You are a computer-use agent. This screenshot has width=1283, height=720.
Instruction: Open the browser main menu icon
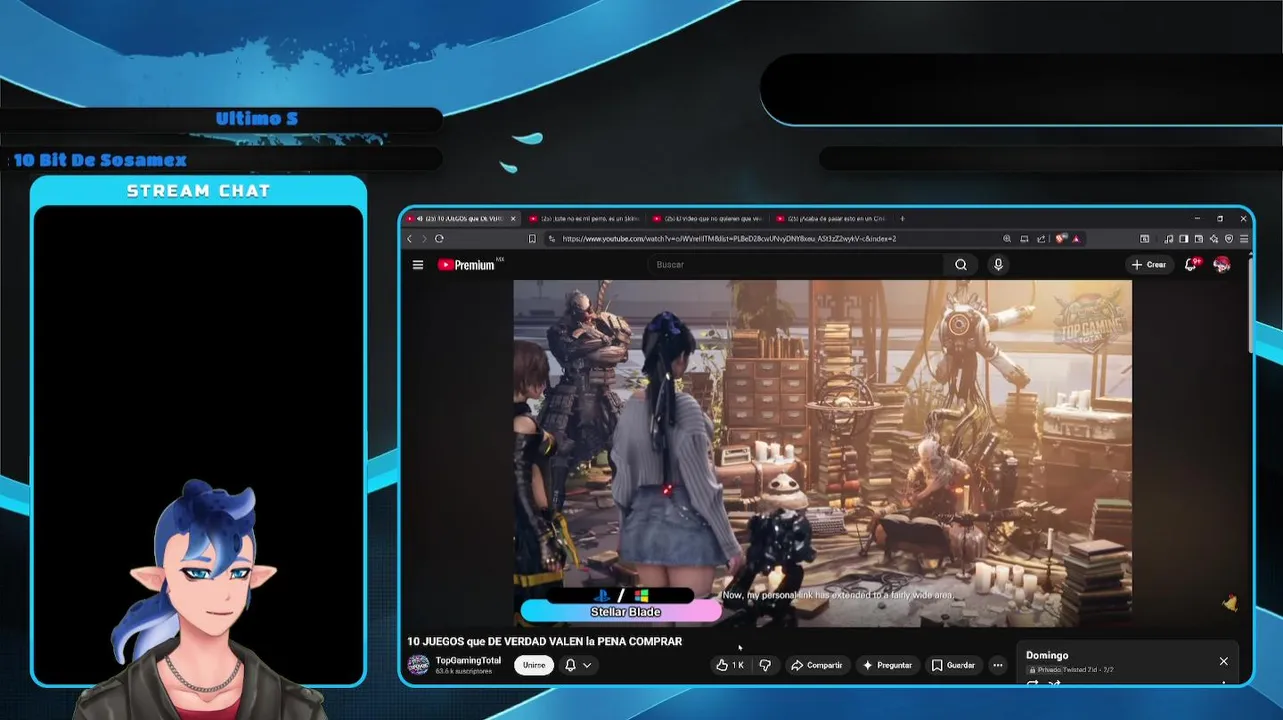click(x=1244, y=239)
